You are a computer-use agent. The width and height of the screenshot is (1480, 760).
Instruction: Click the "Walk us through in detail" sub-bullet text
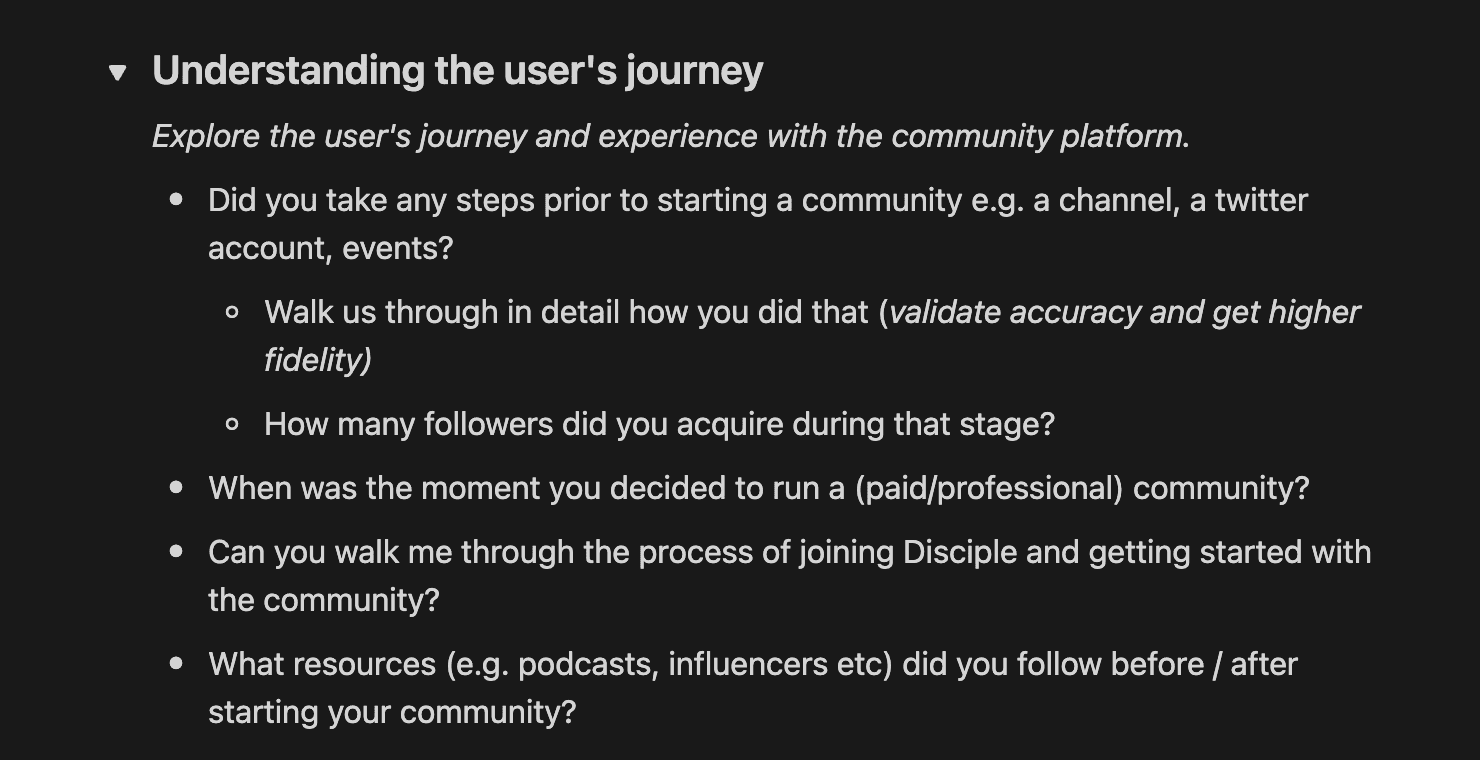(811, 336)
